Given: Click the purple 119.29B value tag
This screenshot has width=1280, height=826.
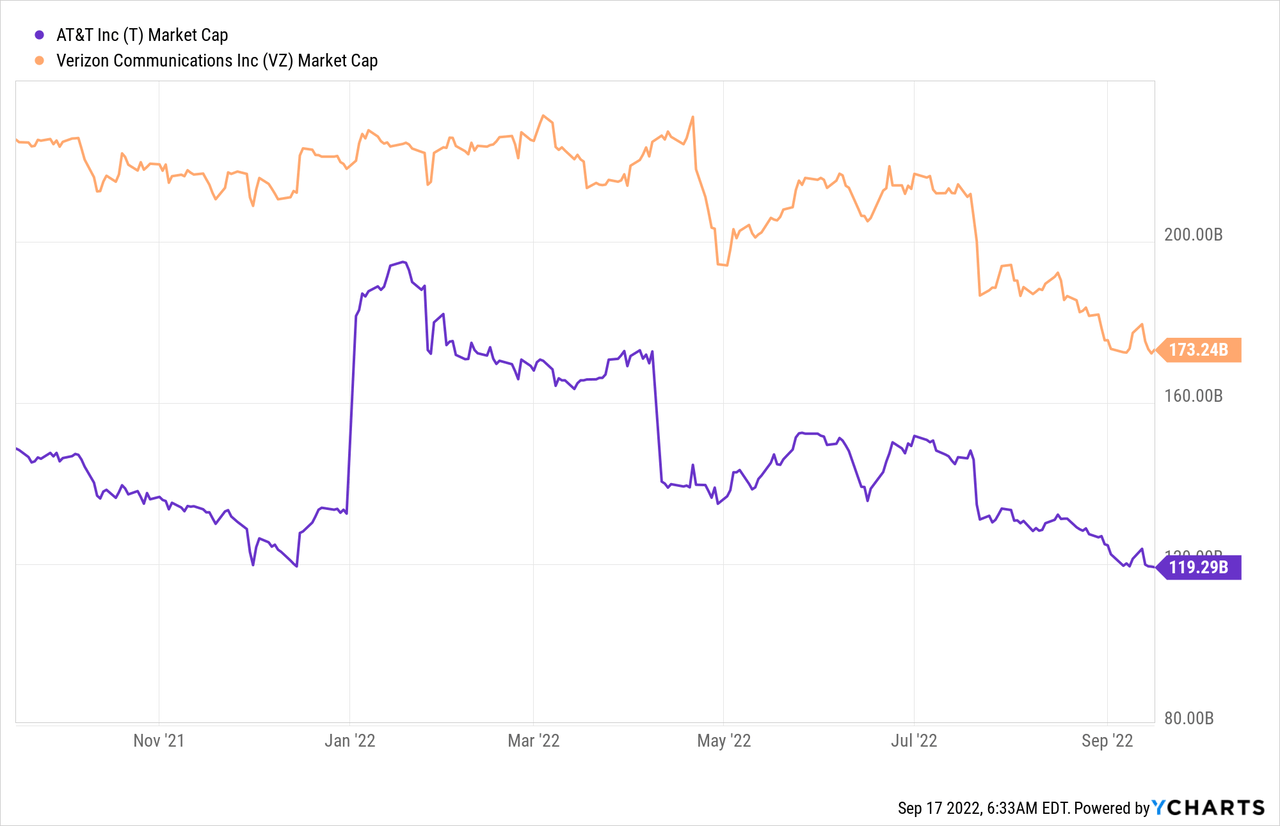Looking at the screenshot, I should (1202, 568).
